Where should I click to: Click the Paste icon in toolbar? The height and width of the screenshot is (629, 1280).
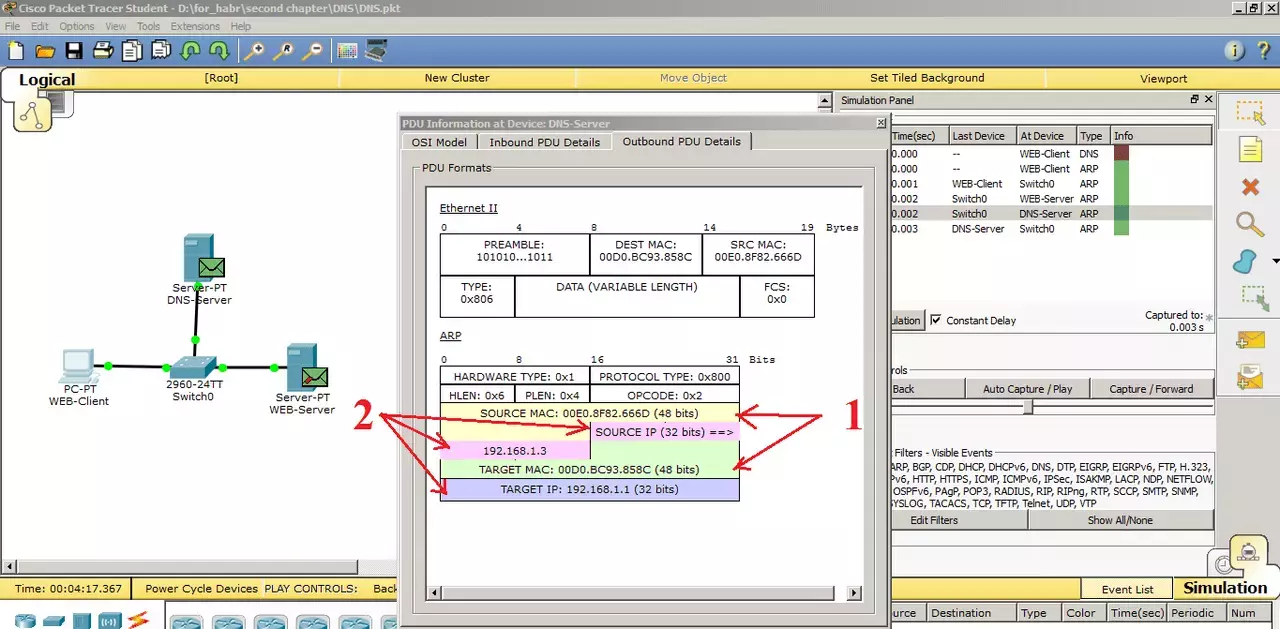tap(161, 51)
